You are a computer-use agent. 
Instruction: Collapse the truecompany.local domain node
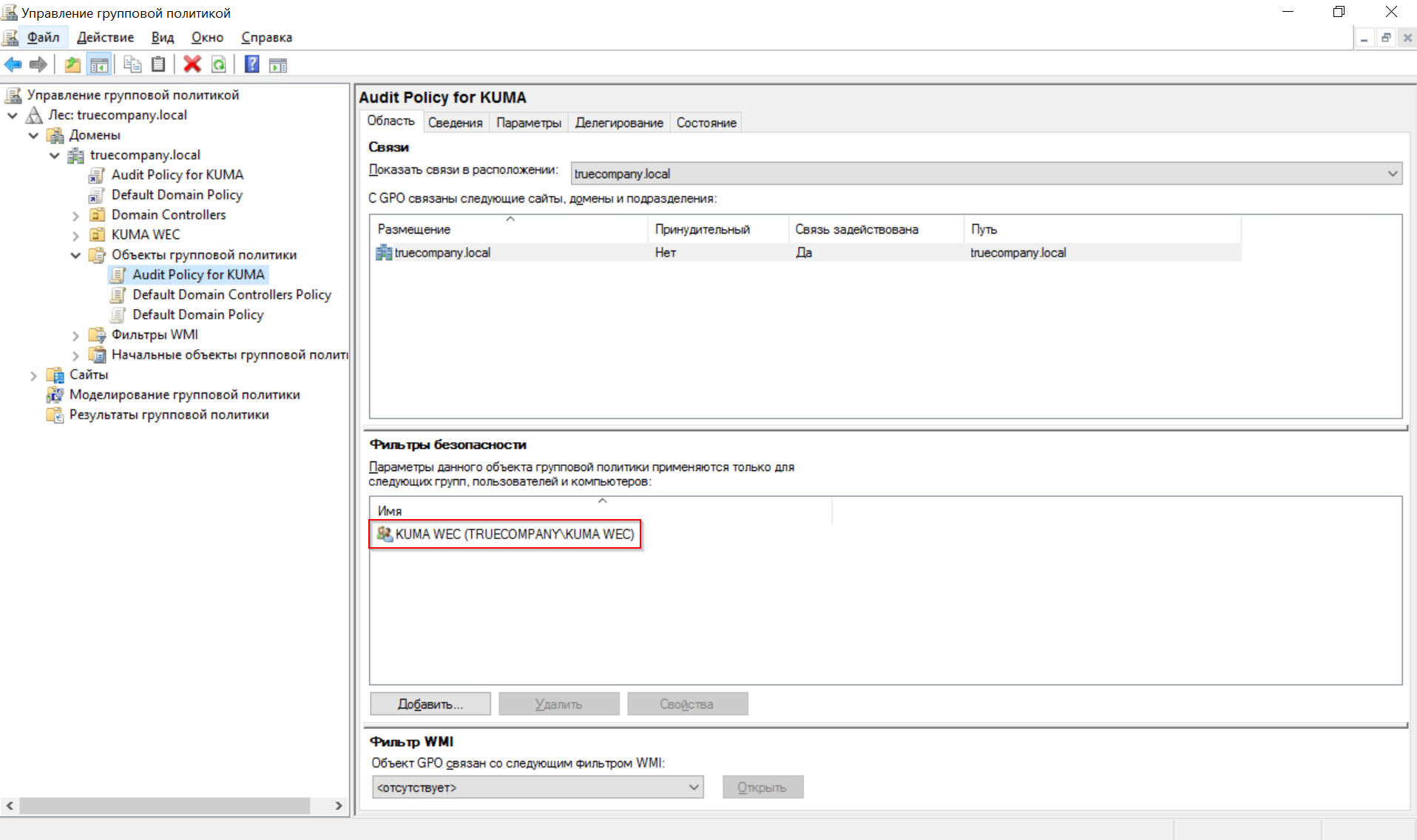click(x=55, y=155)
